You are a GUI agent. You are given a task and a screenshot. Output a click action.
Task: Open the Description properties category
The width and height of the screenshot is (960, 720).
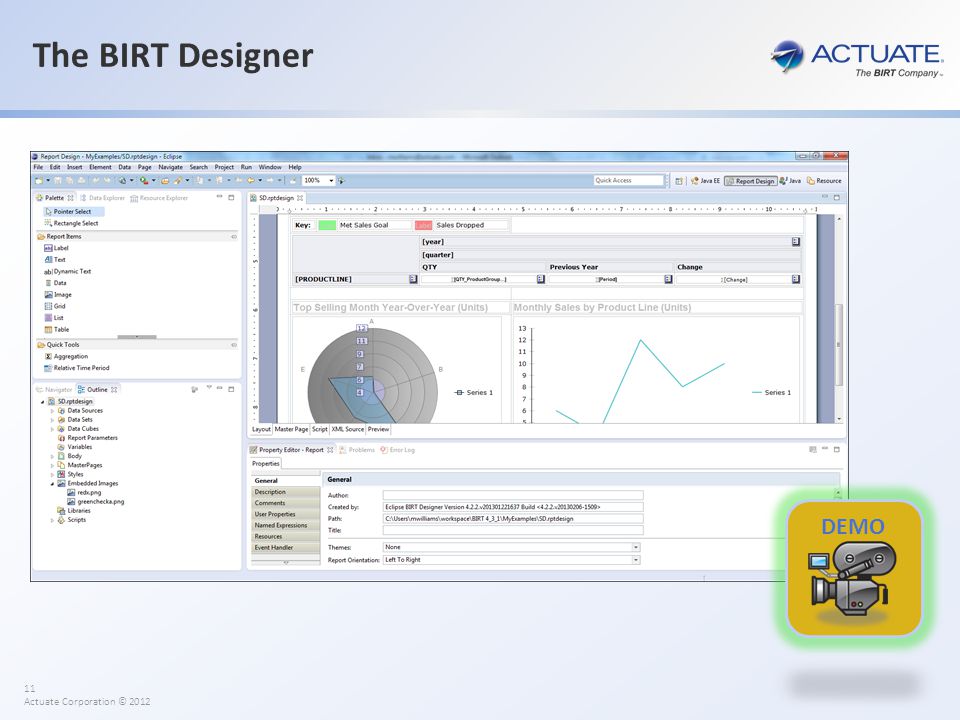(x=285, y=492)
